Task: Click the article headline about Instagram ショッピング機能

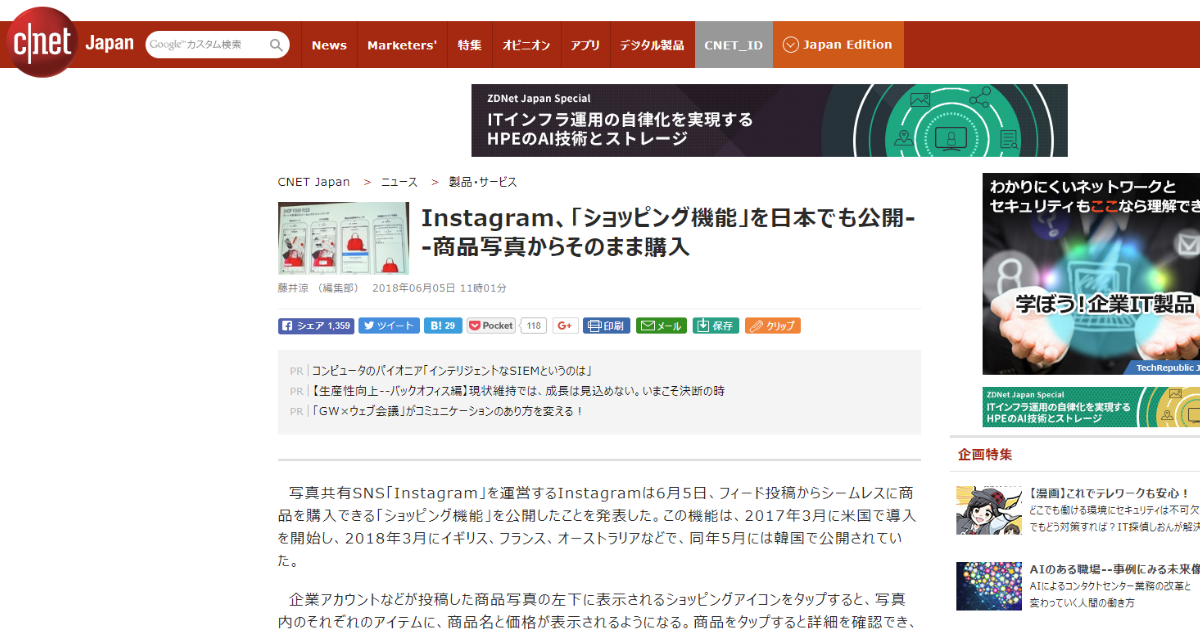Action: 668,232
